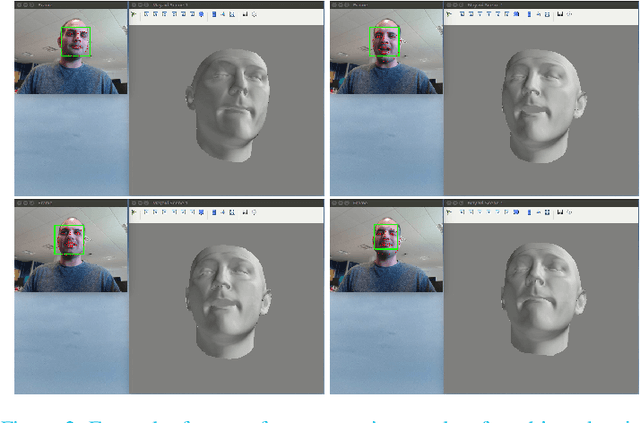
Task: Click the green face box in top-left webcam
Action: click(x=75, y=41)
